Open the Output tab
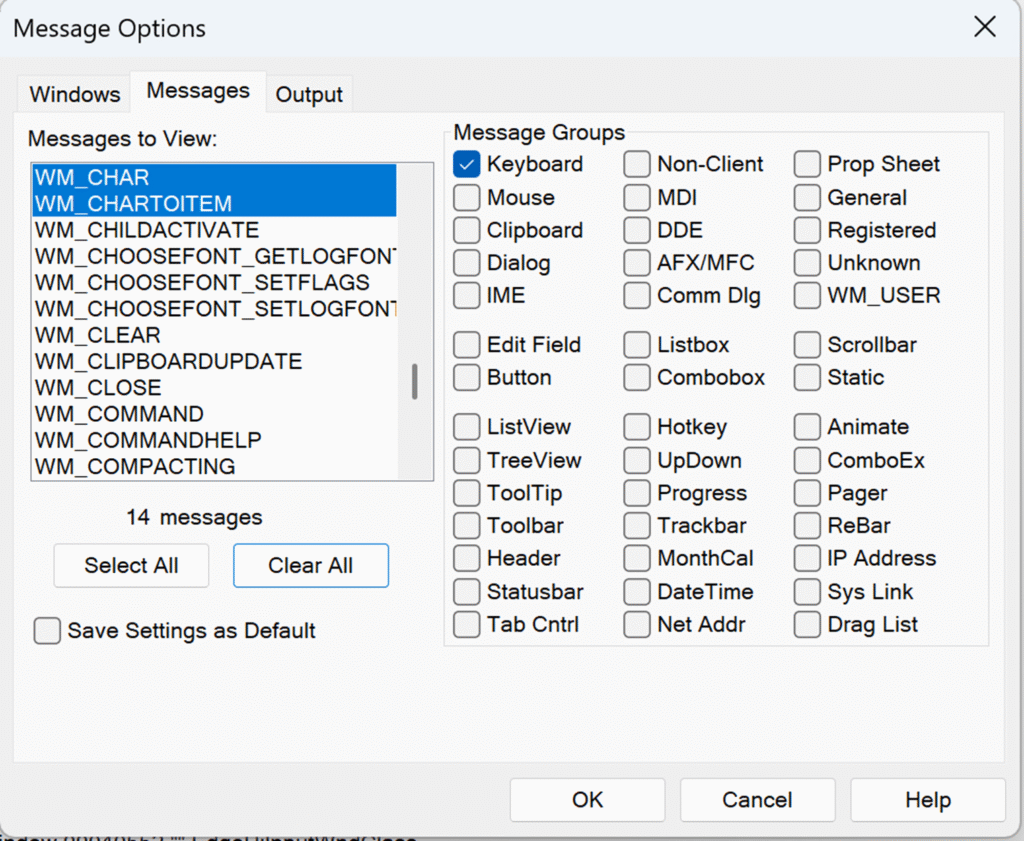Screen dimensions: 1024x841 [x=309, y=95]
